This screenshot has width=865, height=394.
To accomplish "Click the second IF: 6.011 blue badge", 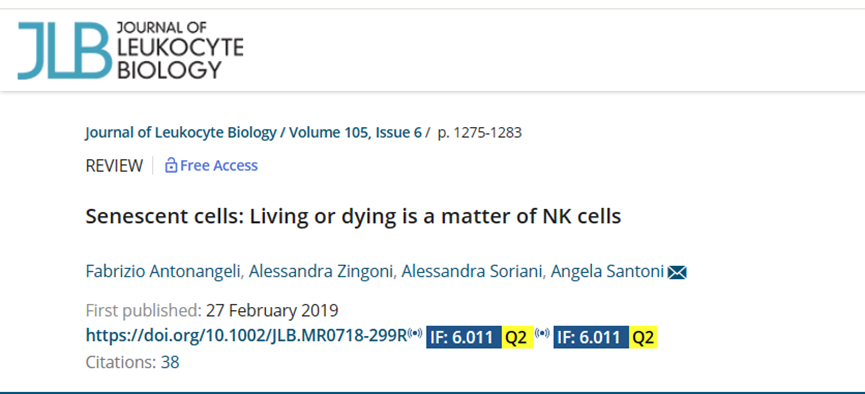I will (591, 337).
